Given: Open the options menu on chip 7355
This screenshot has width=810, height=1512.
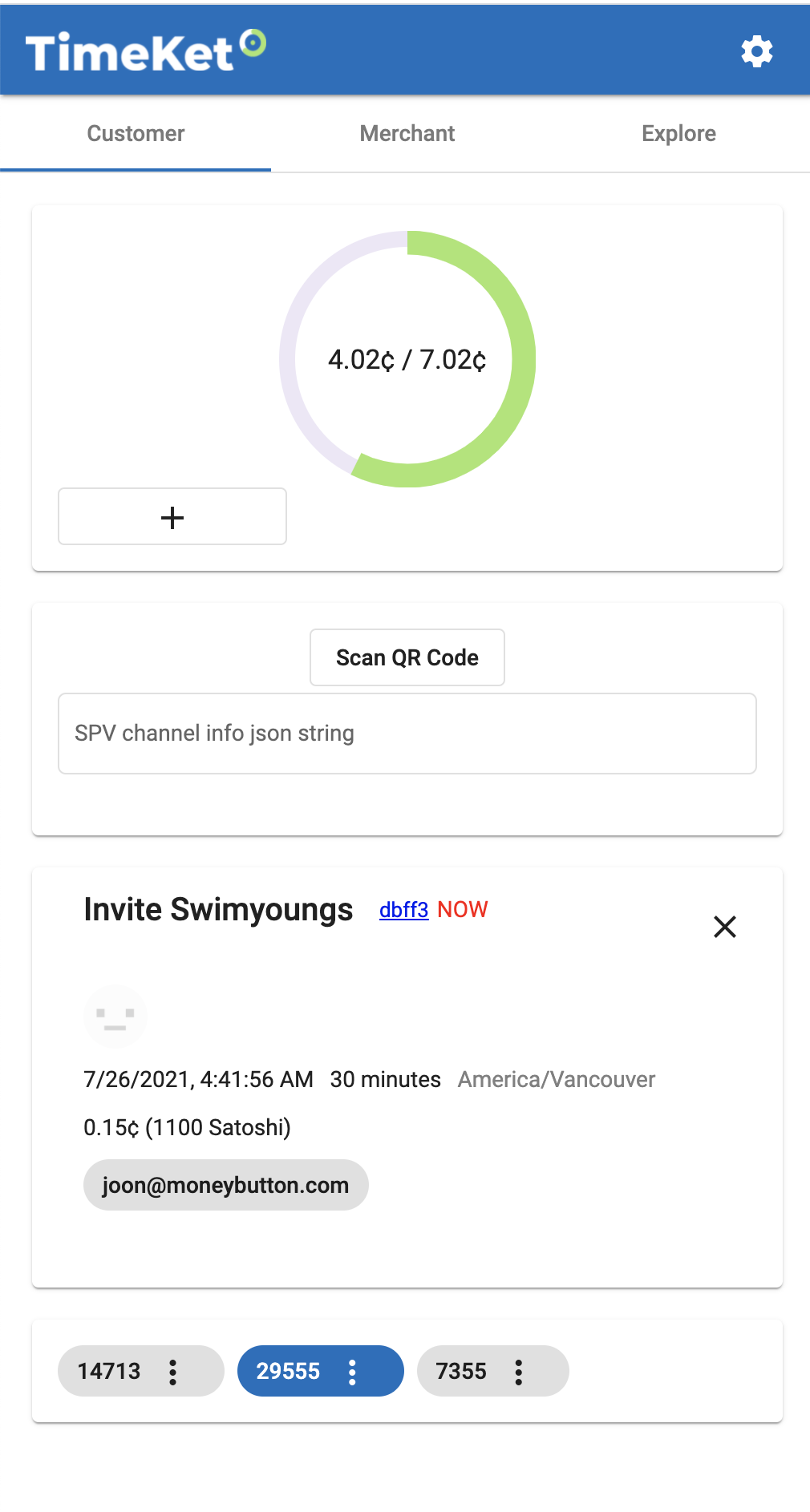Looking at the screenshot, I should 519,1372.
